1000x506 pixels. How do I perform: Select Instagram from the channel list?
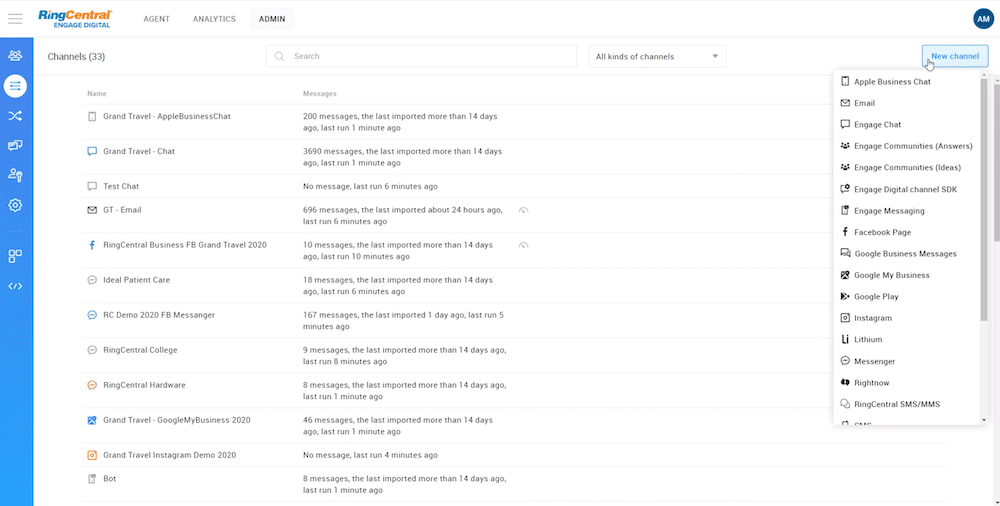pyautogui.click(x=872, y=318)
